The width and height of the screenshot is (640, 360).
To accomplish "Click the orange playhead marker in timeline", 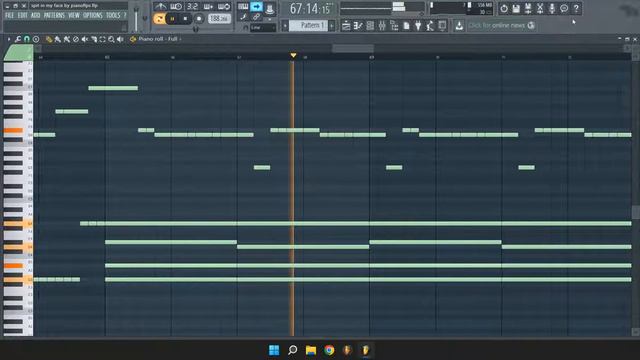I will coord(293,55).
